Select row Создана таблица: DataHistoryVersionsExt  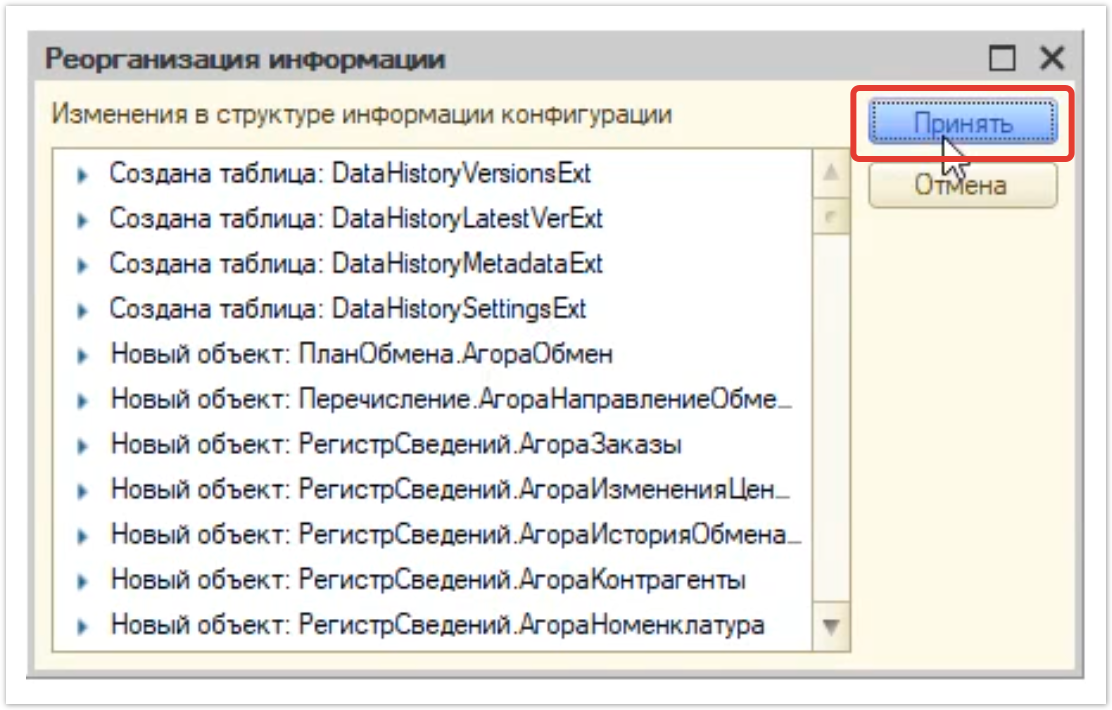pyautogui.click(x=350, y=174)
